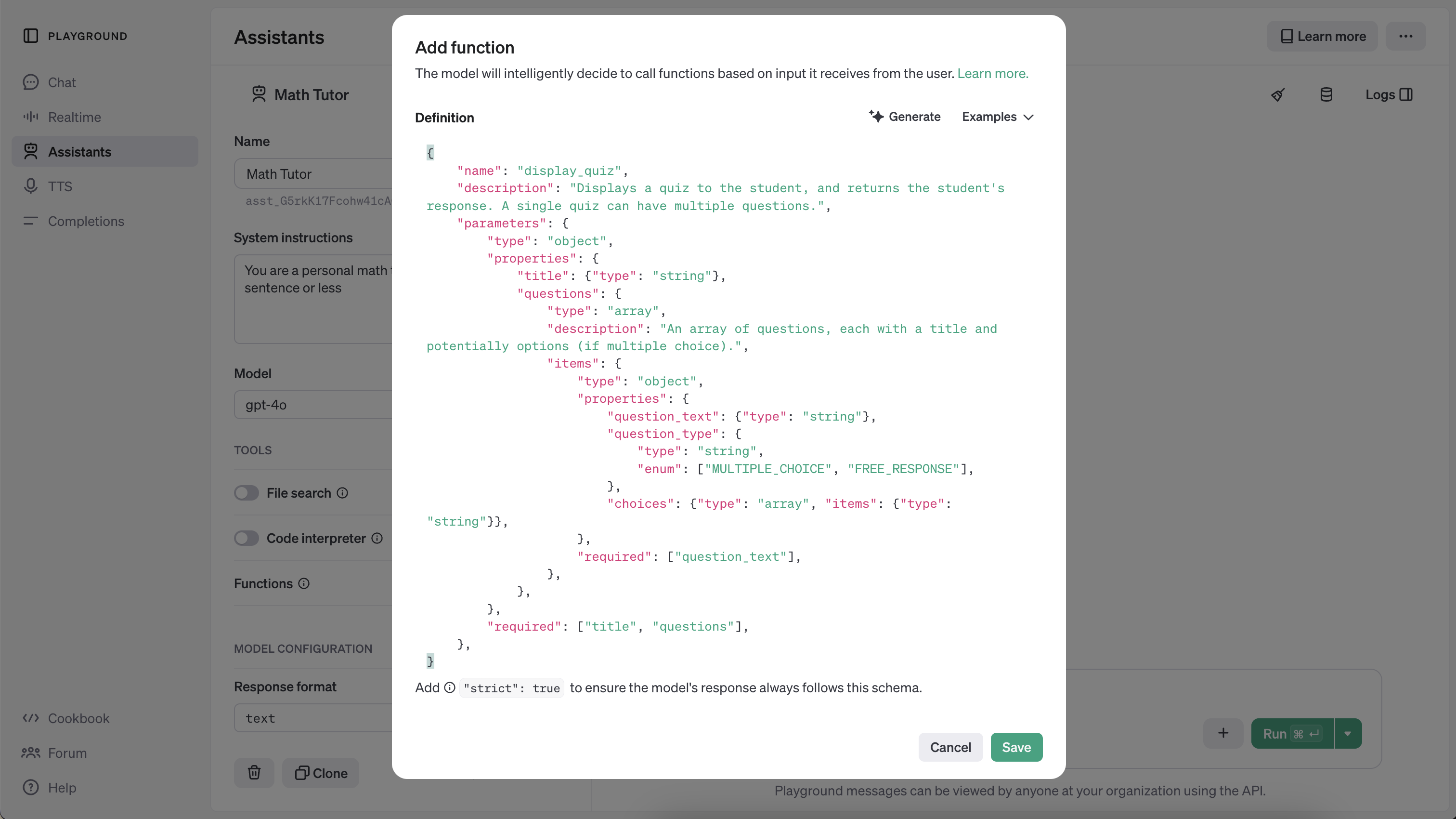This screenshot has width=1456, height=819.
Task: Click the Learn more link about functions
Action: 992,74
